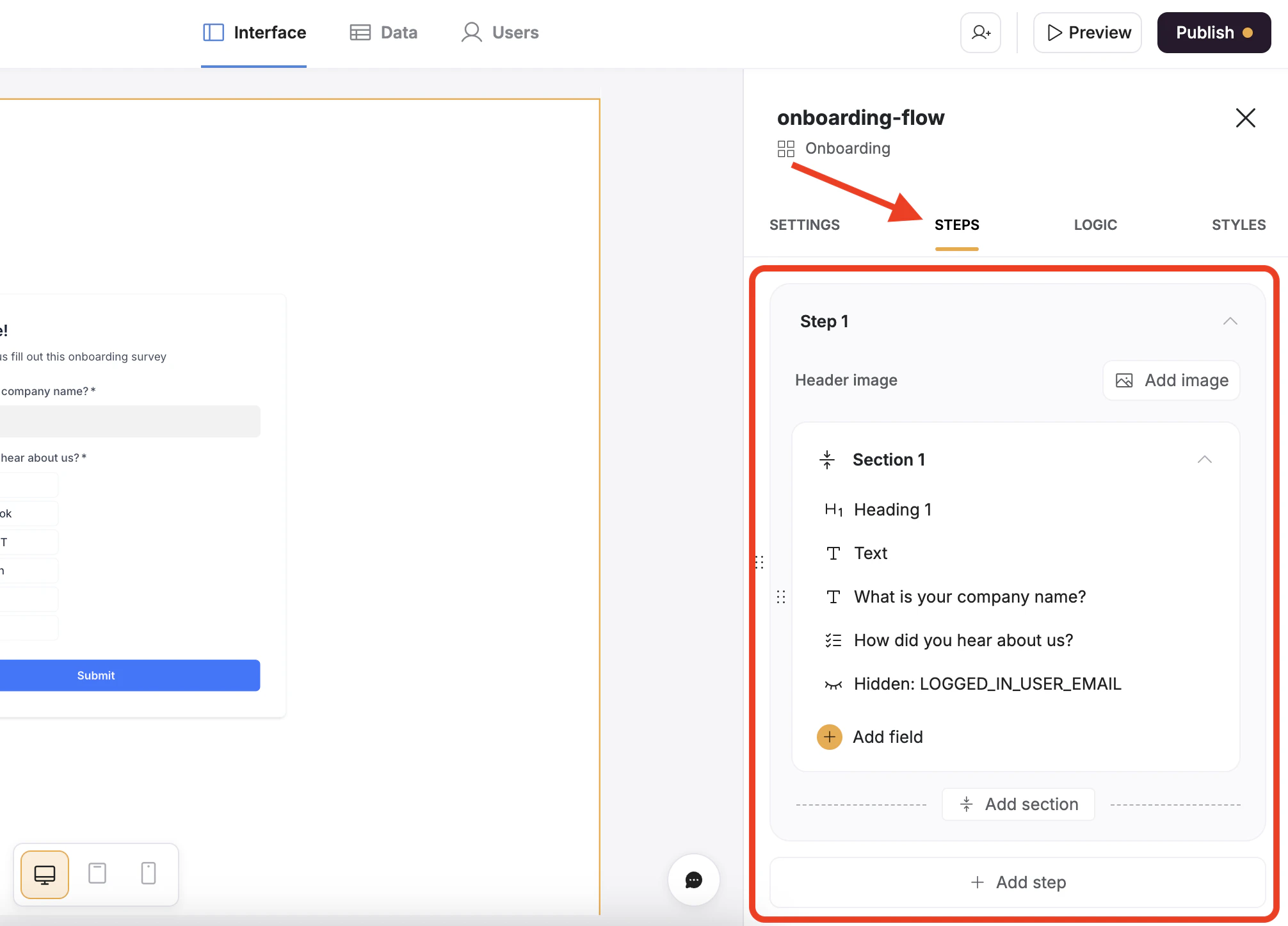Viewport: 1288px width, 926px height.
Task: Click the onboarding-flow title
Action: (x=860, y=118)
